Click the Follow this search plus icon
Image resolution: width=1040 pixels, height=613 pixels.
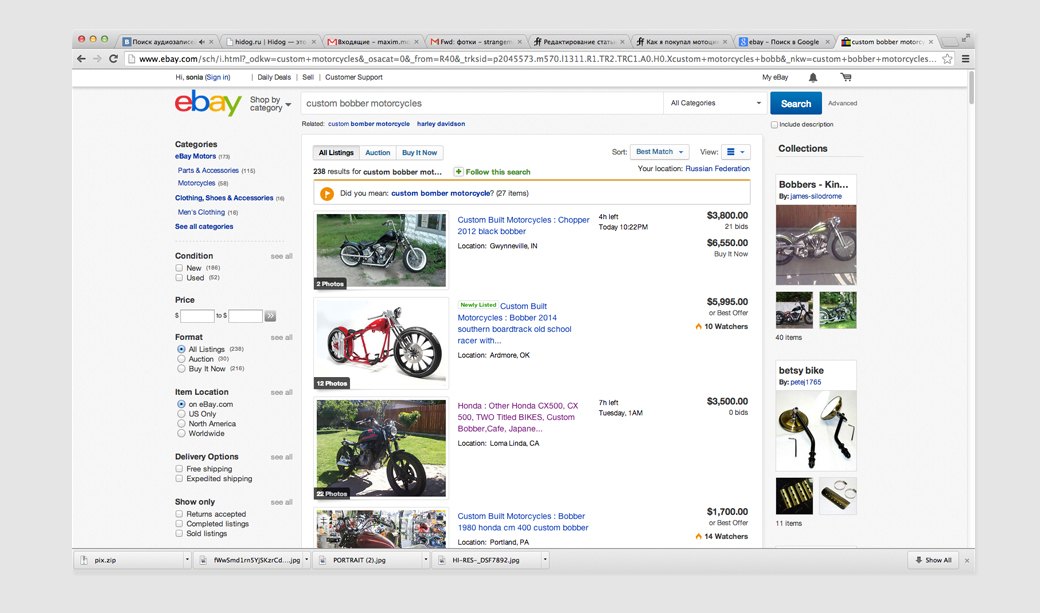coord(458,172)
